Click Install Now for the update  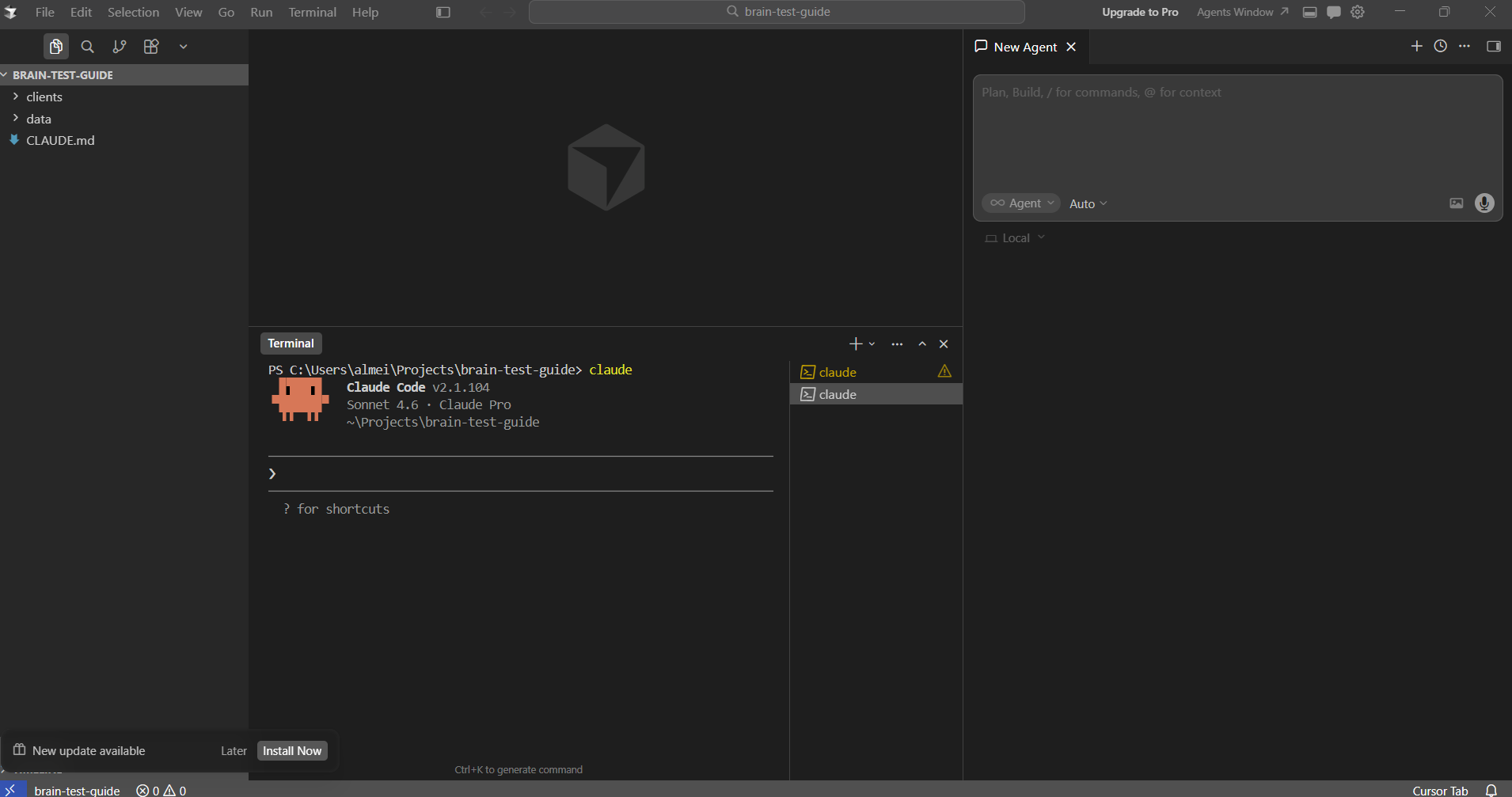coord(292,751)
